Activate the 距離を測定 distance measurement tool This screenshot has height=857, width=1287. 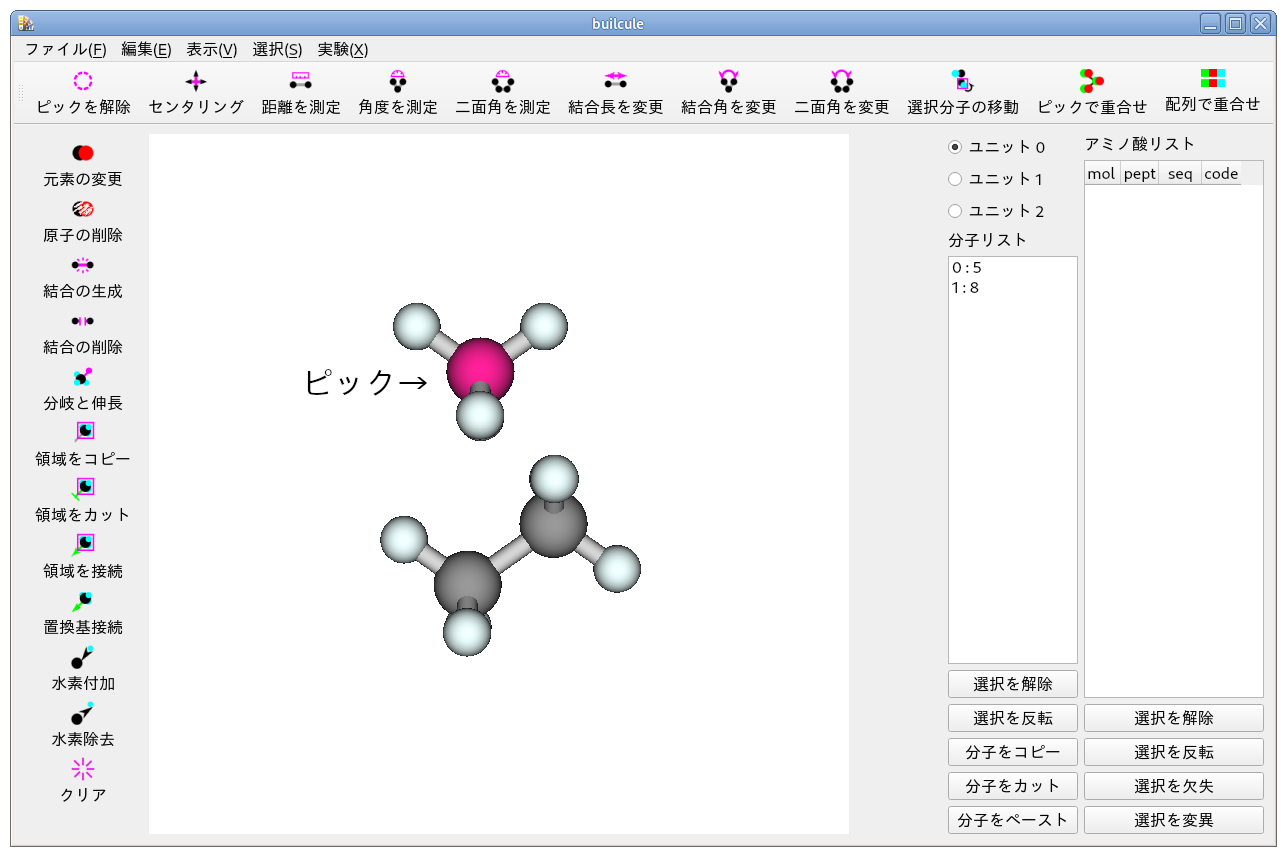(x=300, y=81)
